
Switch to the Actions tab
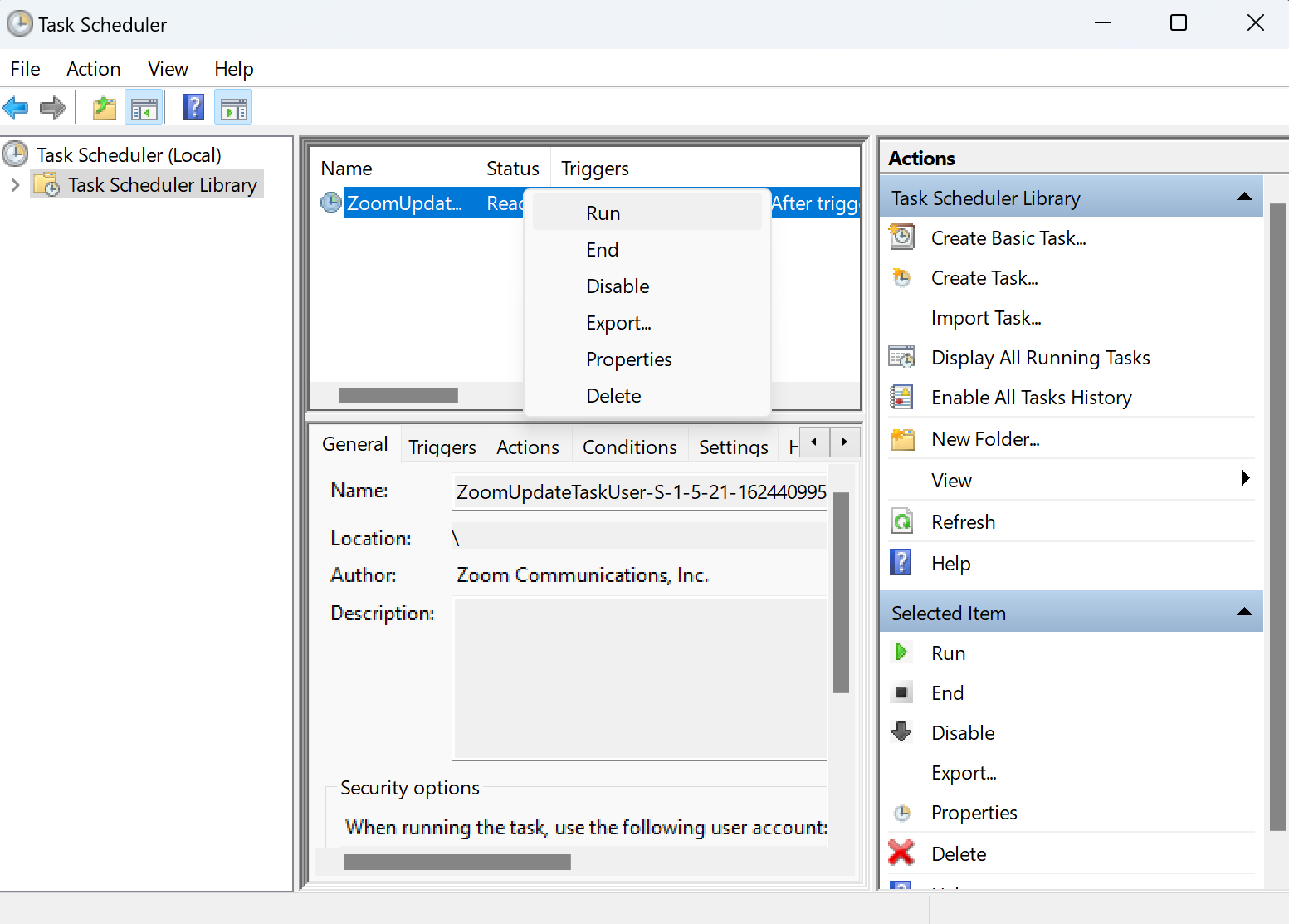coord(528,447)
